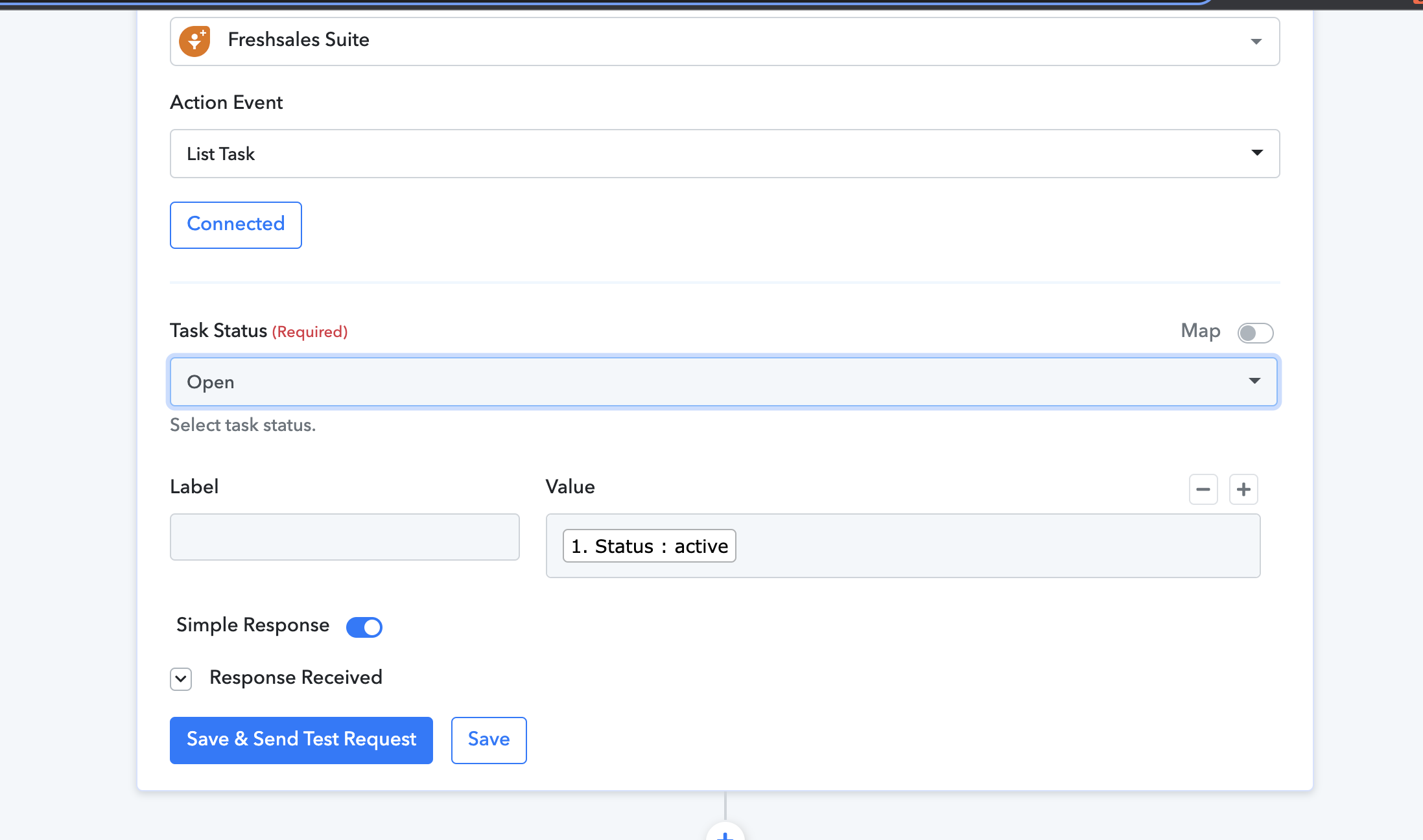1423x840 pixels.
Task: Click the empty Label input field
Action: (345, 537)
